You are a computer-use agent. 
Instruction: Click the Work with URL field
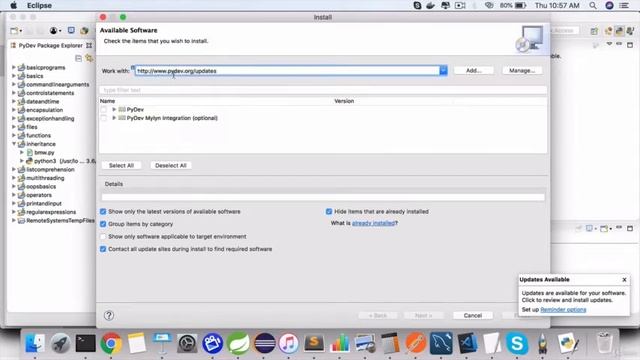point(287,71)
